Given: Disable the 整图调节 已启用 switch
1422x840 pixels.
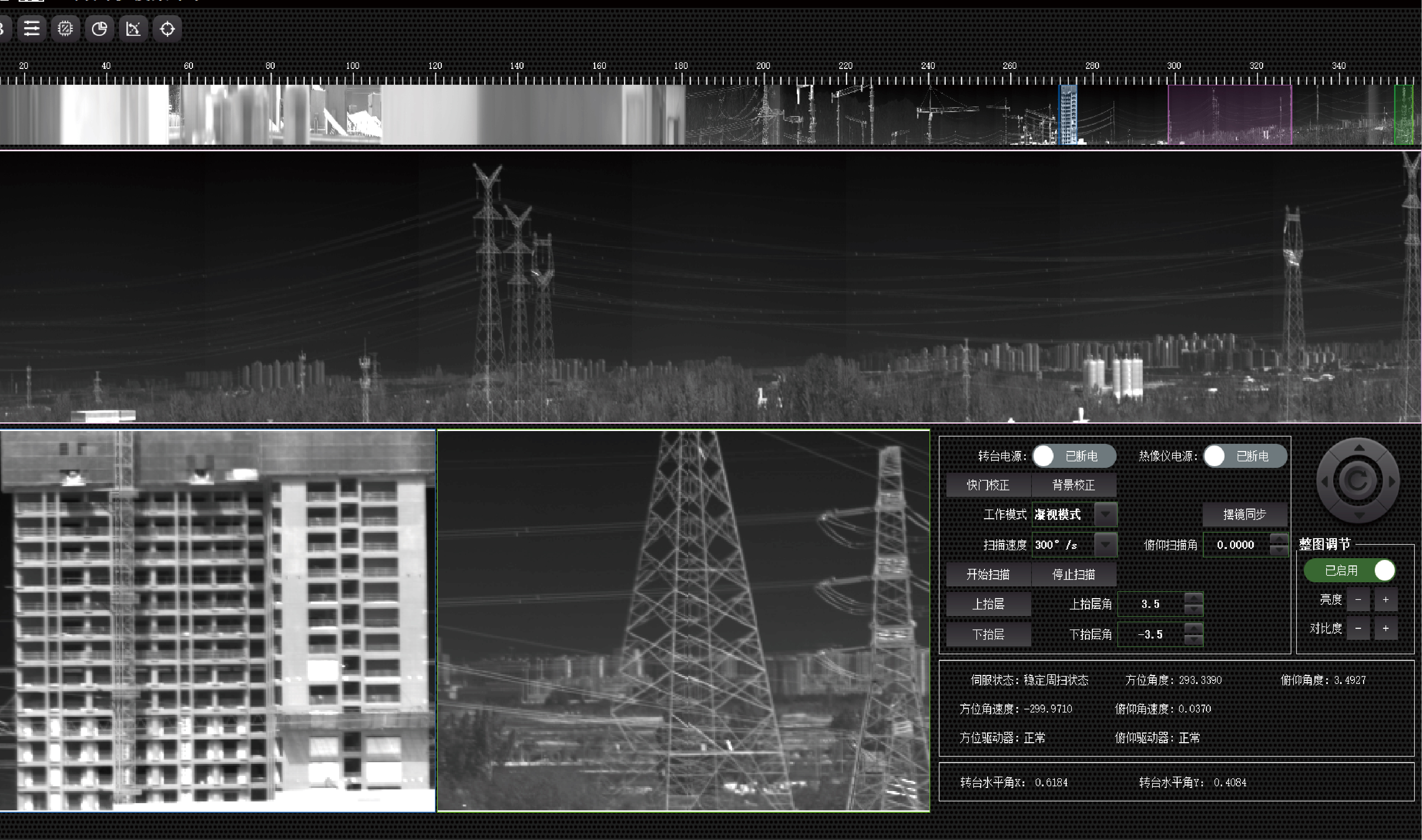Looking at the screenshot, I should 1350,570.
